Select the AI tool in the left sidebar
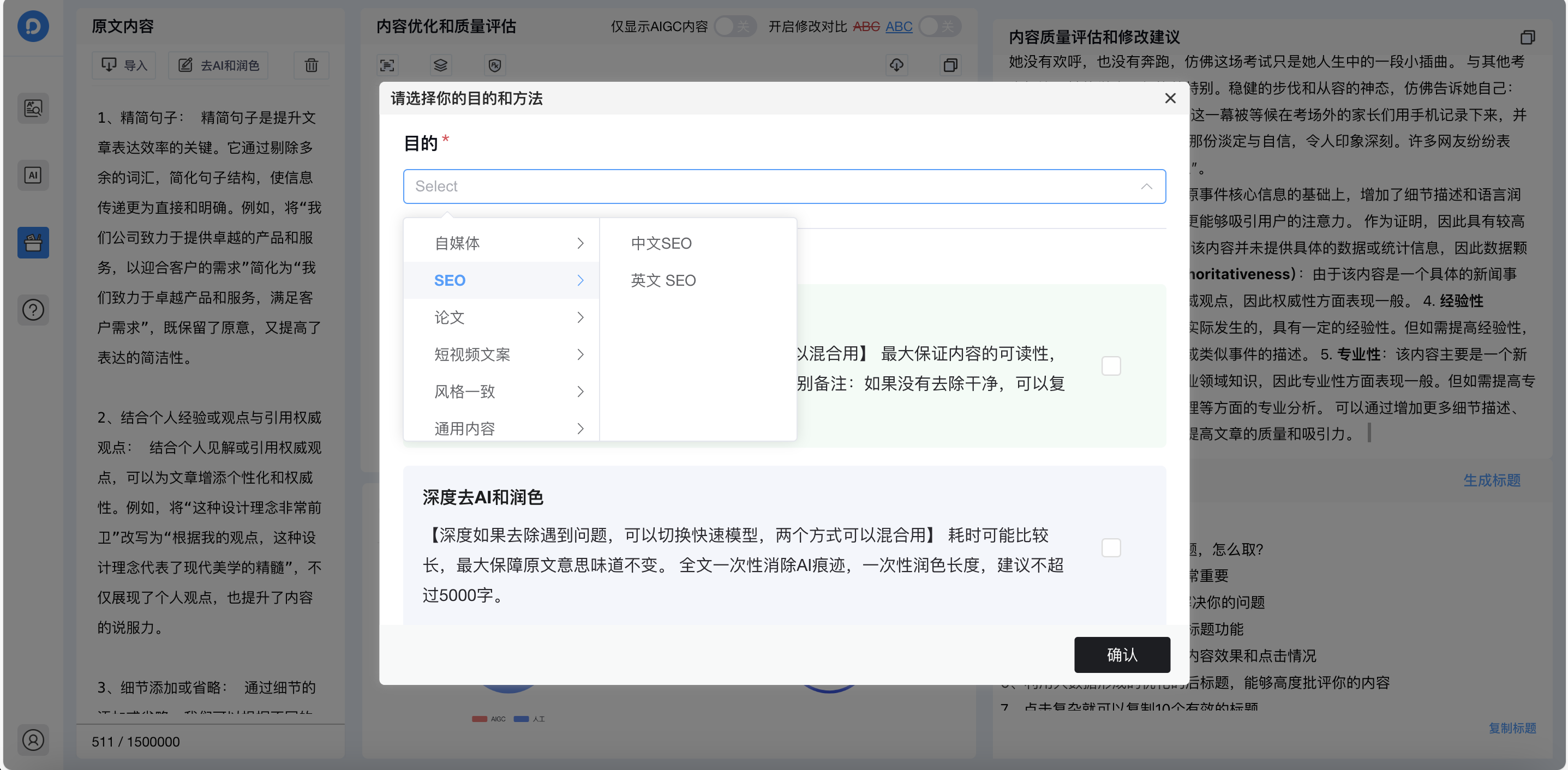The width and height of the screenshot is (1568, 770). point(33,175)
